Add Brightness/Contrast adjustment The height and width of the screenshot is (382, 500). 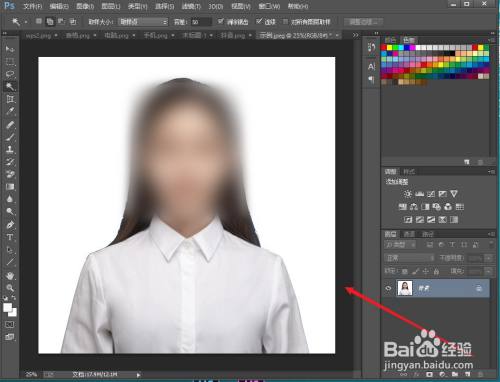click(408, 194)
